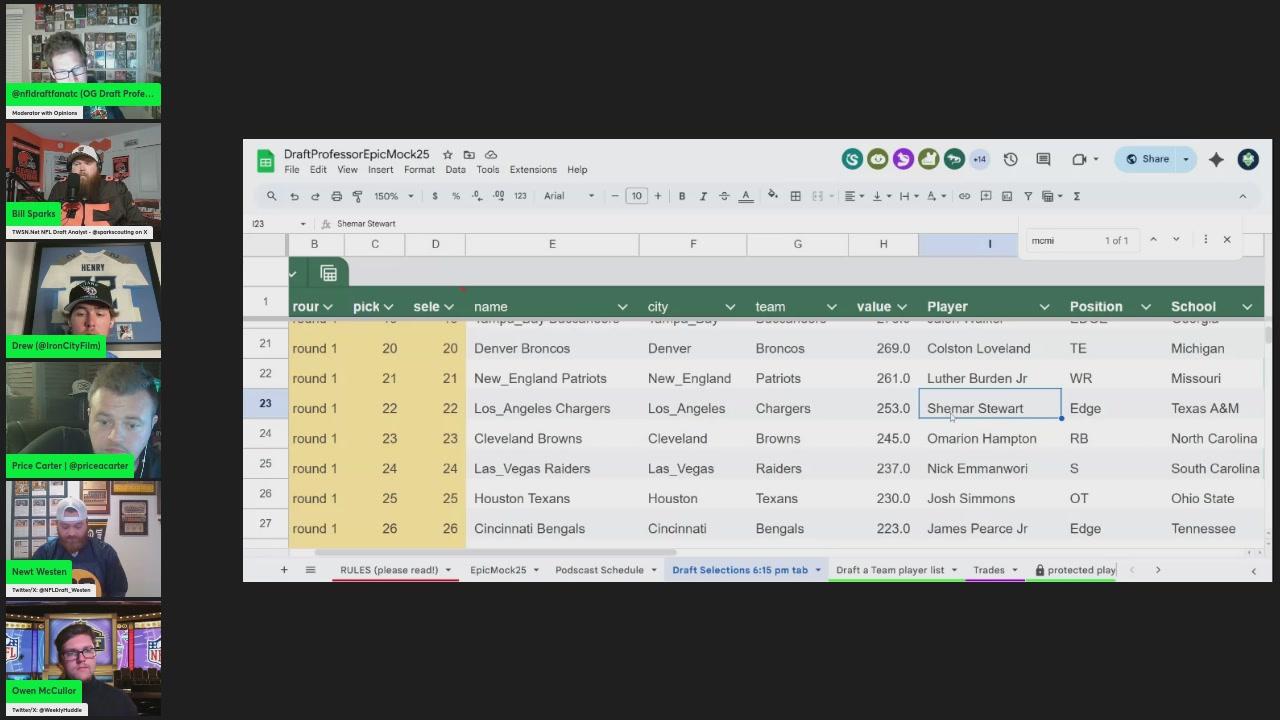Click the create filter funnel icon

coord(1028,196)
